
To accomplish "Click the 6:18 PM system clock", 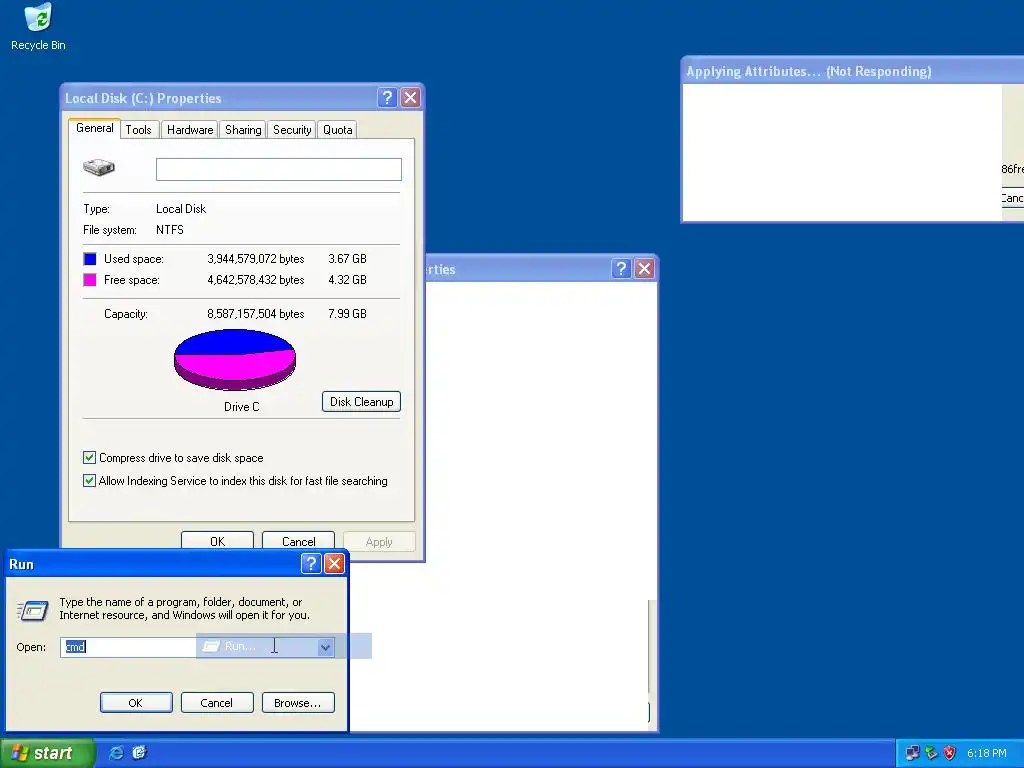I will 987,754.
